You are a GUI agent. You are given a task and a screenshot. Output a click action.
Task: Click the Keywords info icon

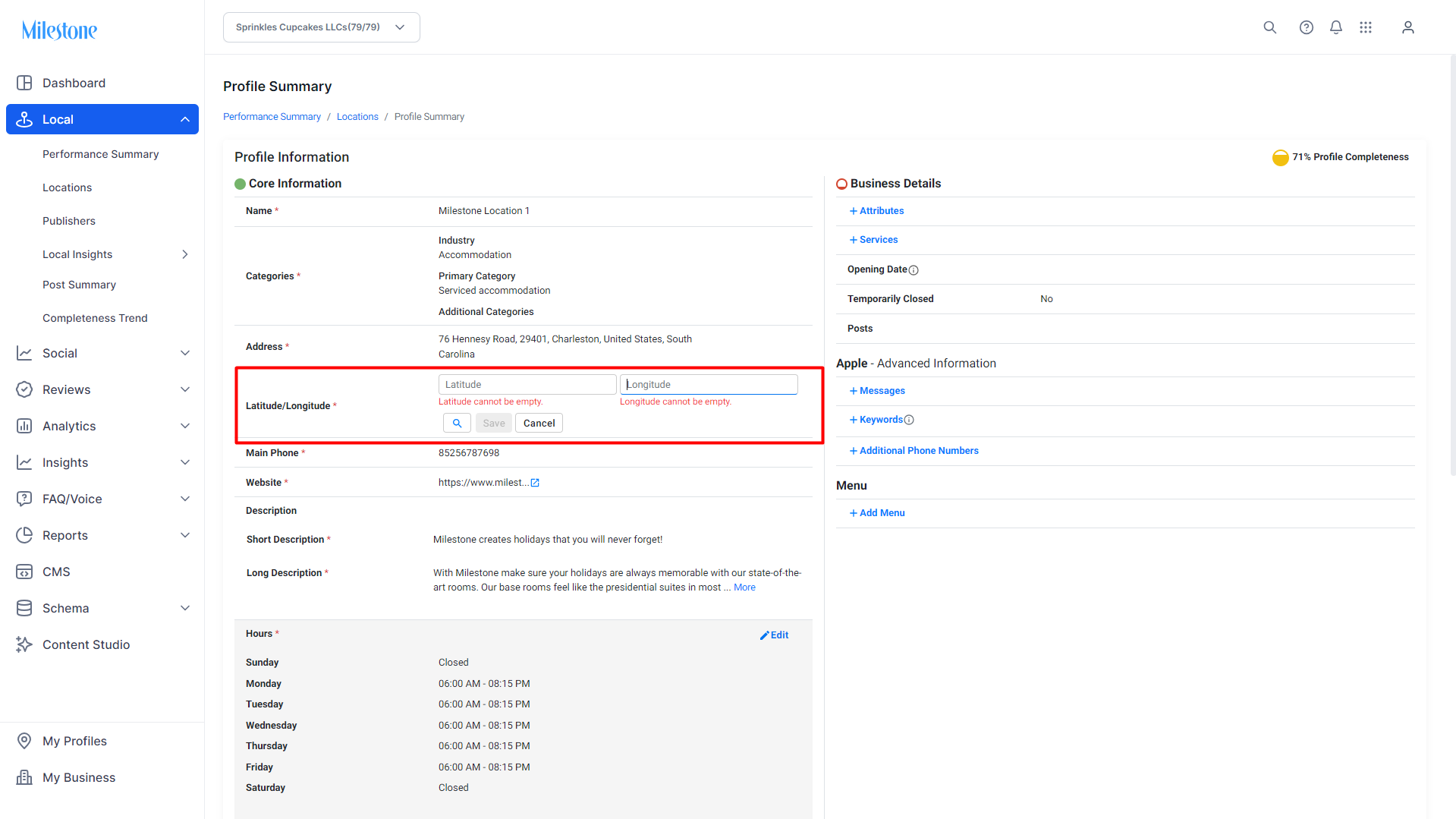pyautogui.click(x=909, y=420)
